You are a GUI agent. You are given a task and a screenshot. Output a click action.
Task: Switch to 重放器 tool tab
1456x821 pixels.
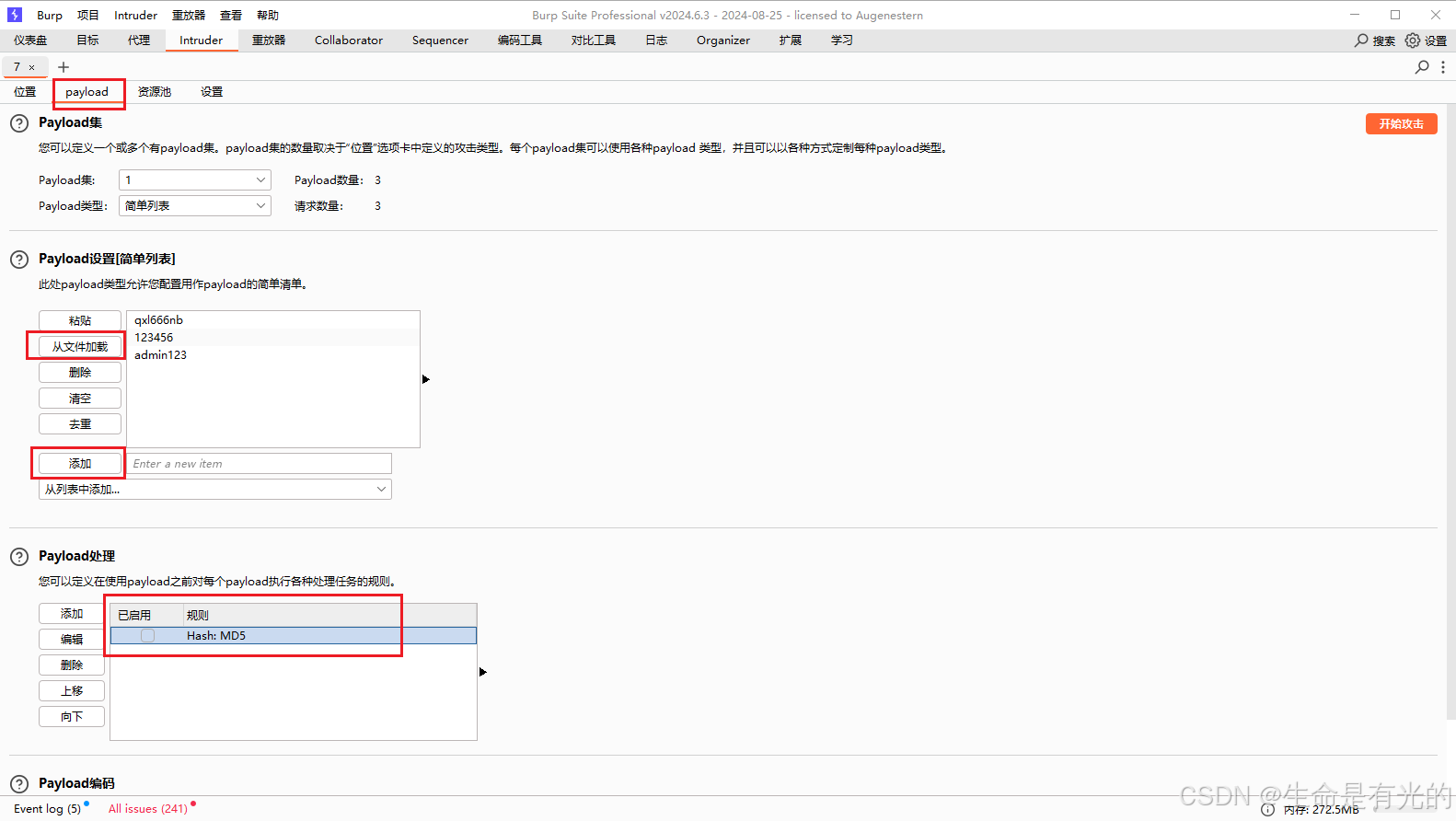click(269, 40)
